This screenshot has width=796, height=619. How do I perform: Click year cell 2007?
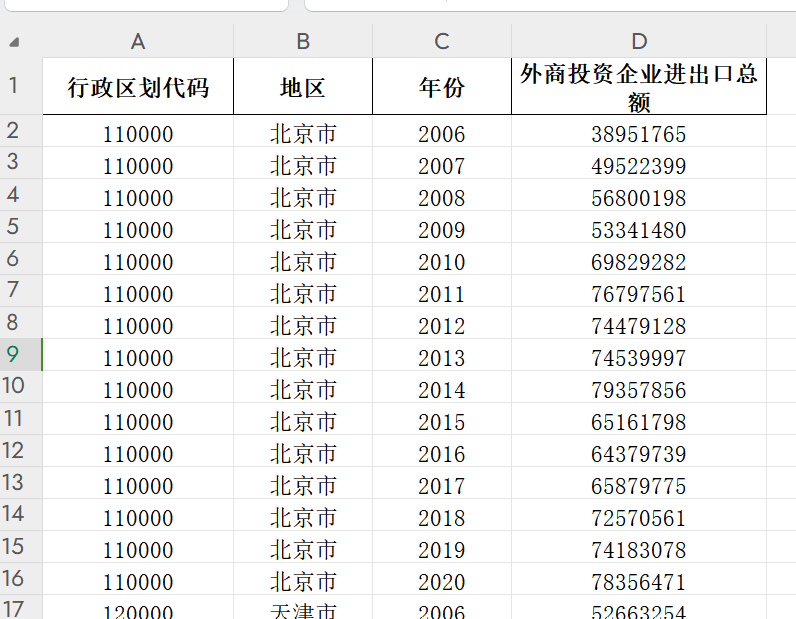coord(442,163)
